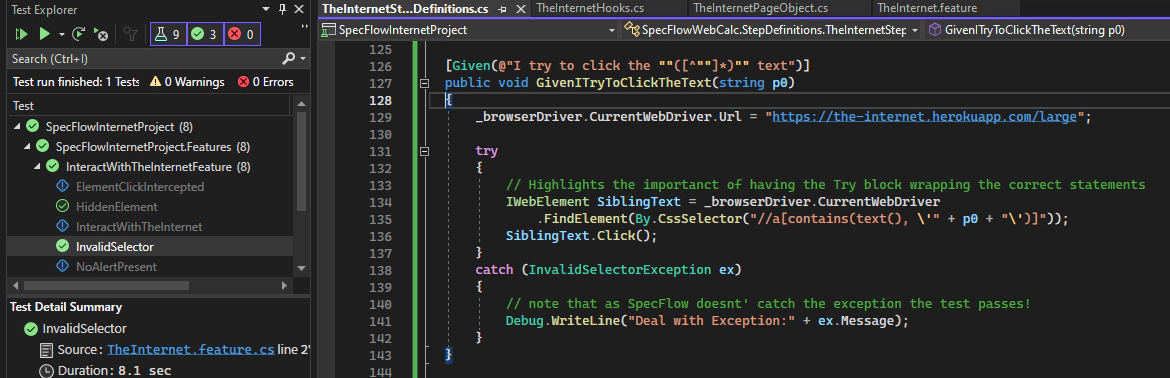Screen dimensions: 1170x378
Task: Click 'Test run finished: 1 Tests' status text
Action: pos(76,82)
